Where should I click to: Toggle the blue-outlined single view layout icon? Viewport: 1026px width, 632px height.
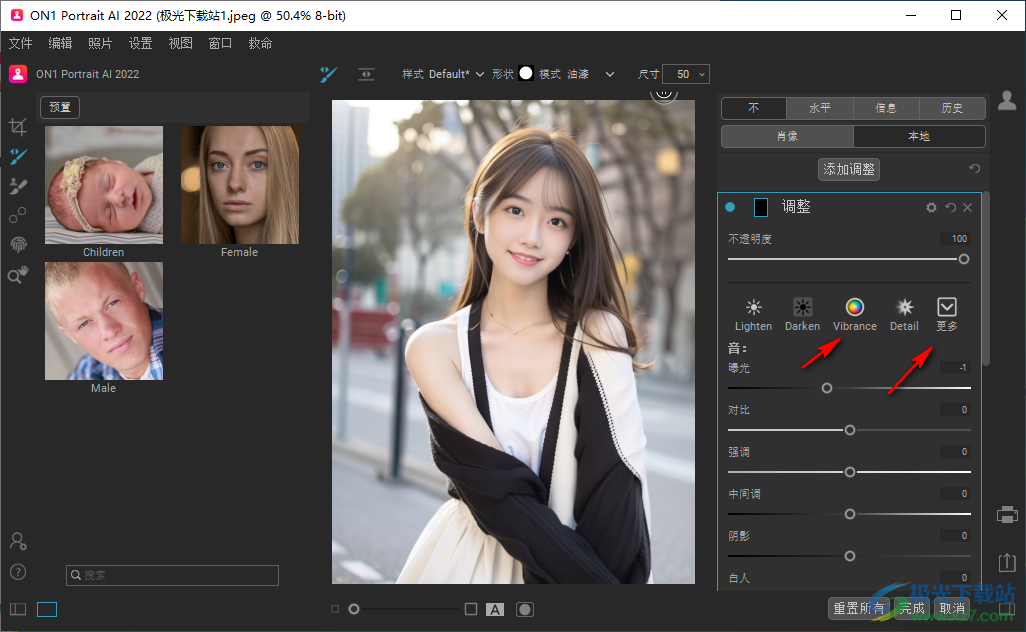(x=47, y=609)
